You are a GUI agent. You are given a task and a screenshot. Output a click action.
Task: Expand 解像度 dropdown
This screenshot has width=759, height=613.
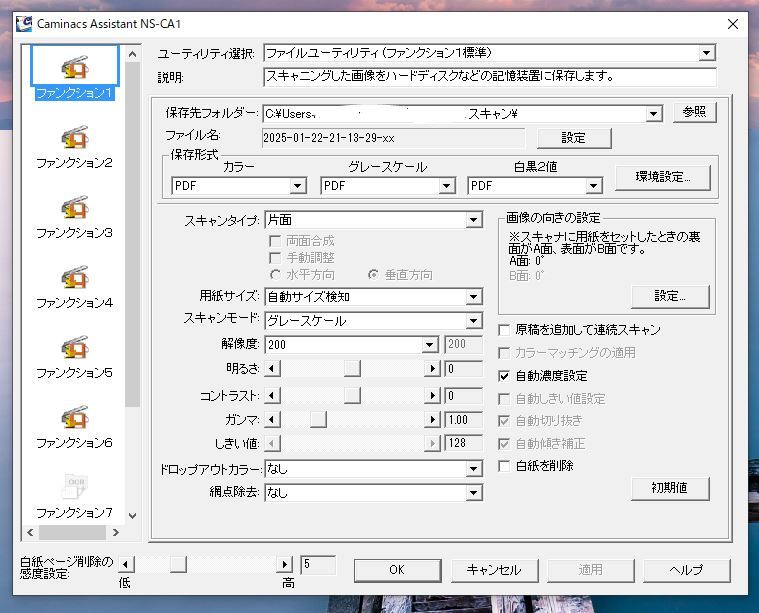click(x=429, y=345)
